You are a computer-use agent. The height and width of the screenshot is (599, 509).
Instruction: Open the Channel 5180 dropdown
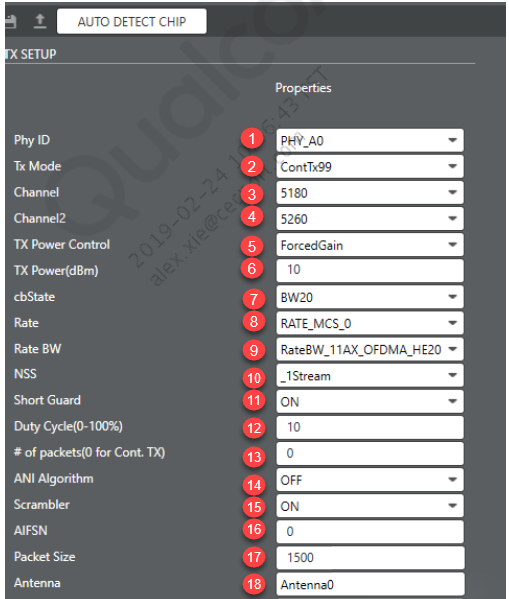[370, 193]
